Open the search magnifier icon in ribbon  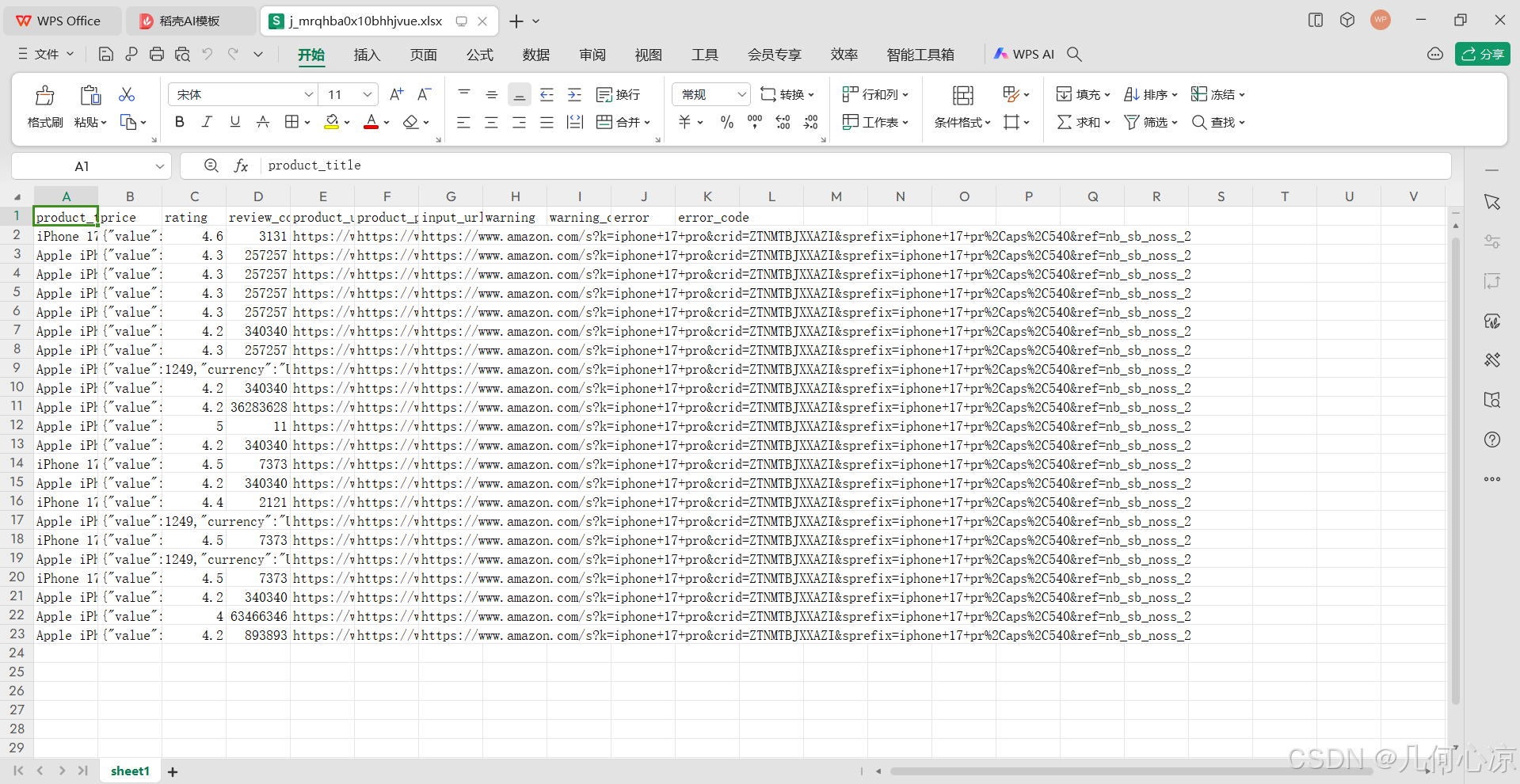click(1074, 54)
